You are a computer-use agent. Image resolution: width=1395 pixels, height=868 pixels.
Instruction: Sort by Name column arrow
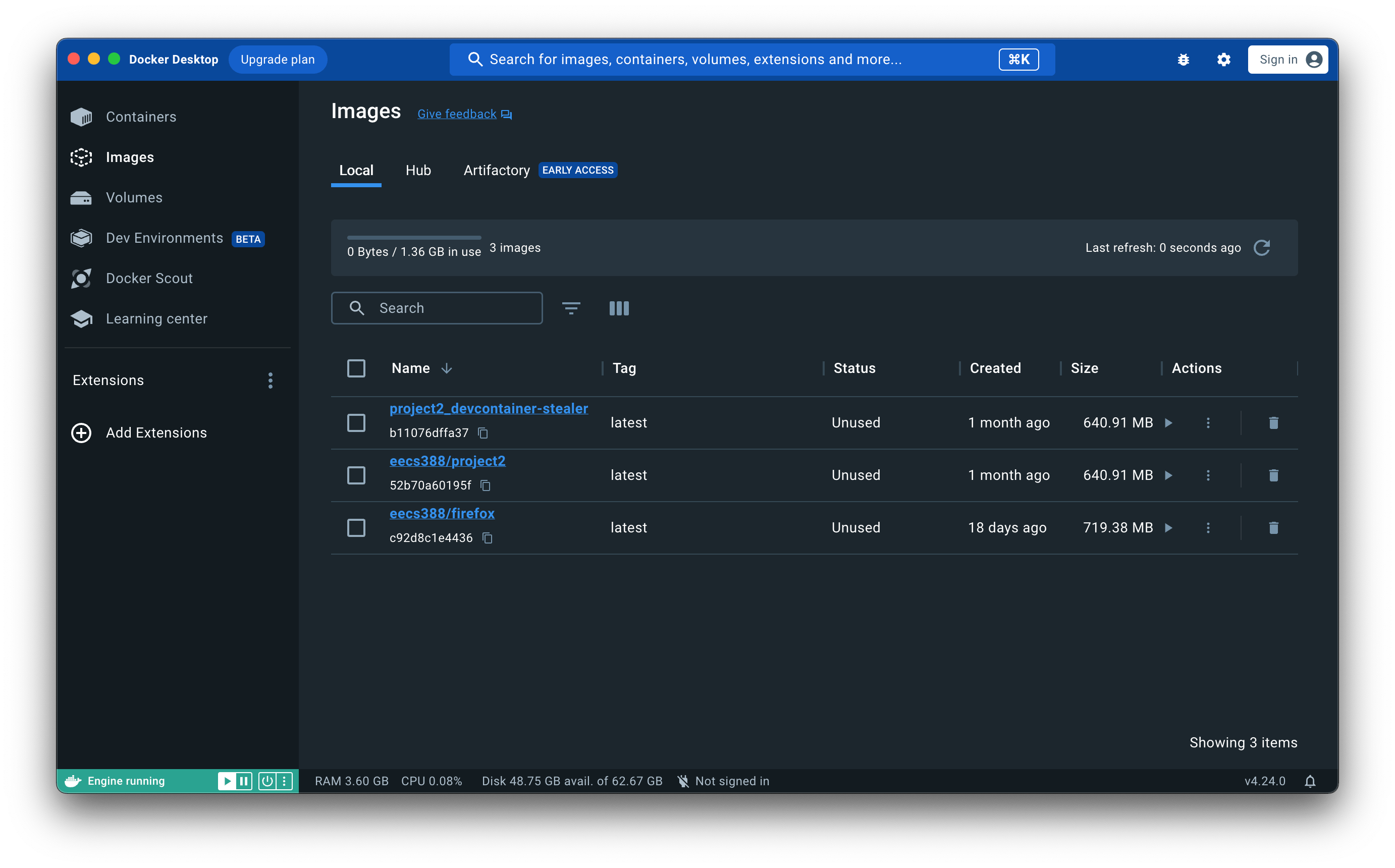(x=447, y=368)
